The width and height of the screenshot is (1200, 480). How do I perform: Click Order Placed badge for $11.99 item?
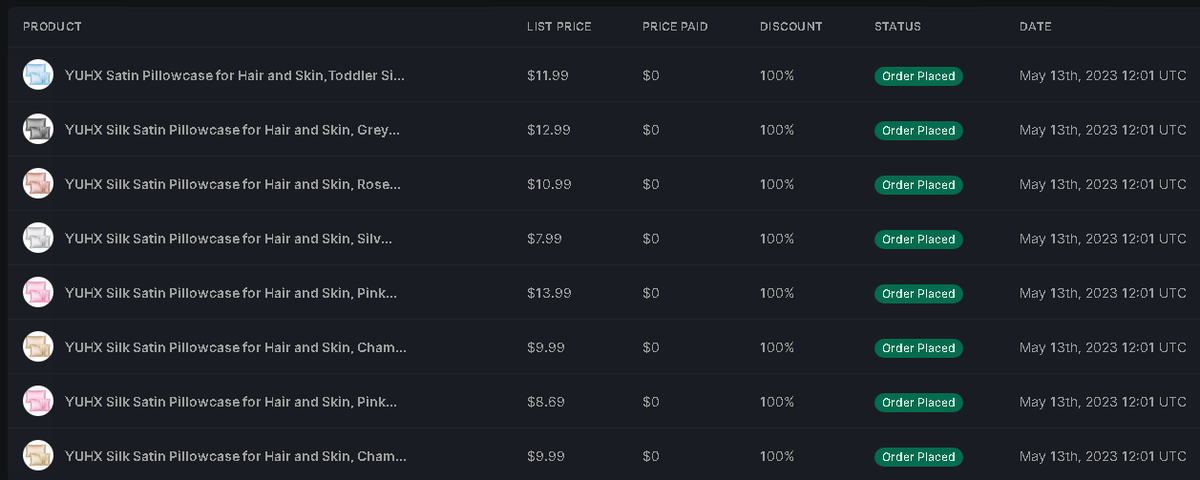coord(918,76)
